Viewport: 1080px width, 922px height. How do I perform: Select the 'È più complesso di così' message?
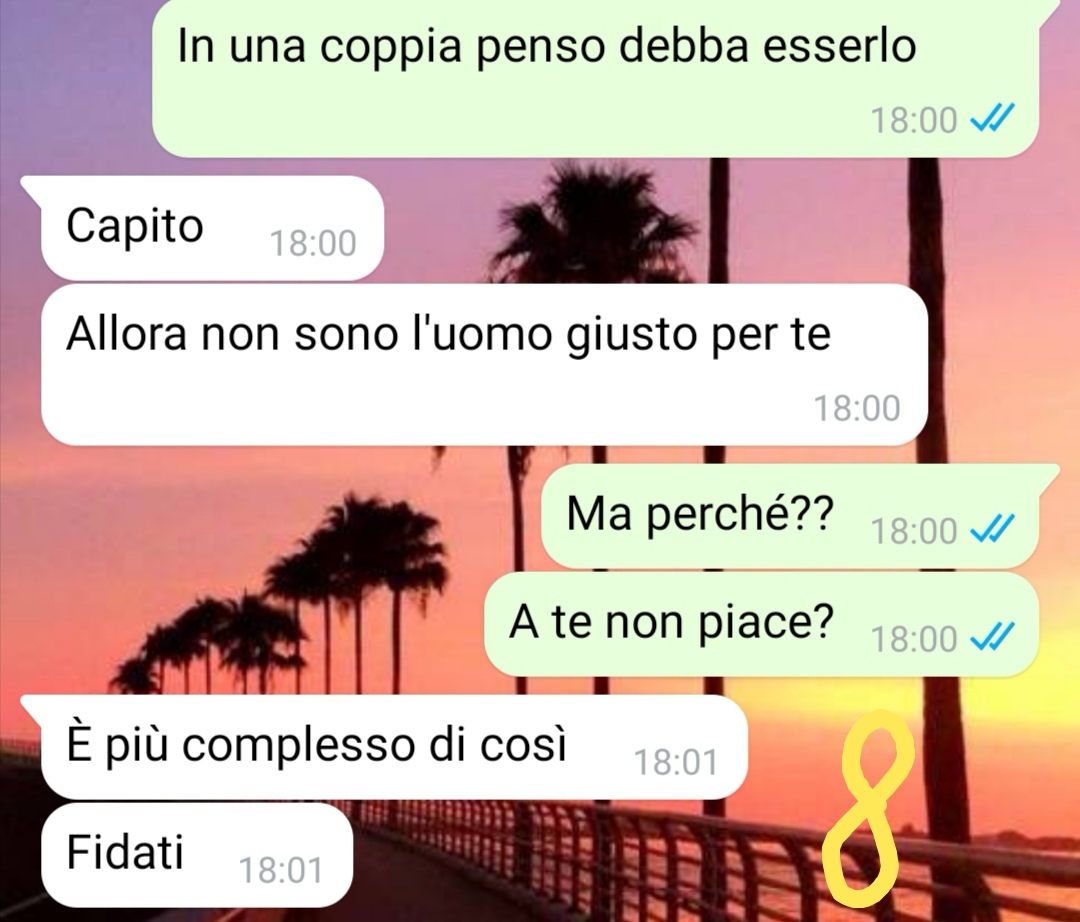394,747
